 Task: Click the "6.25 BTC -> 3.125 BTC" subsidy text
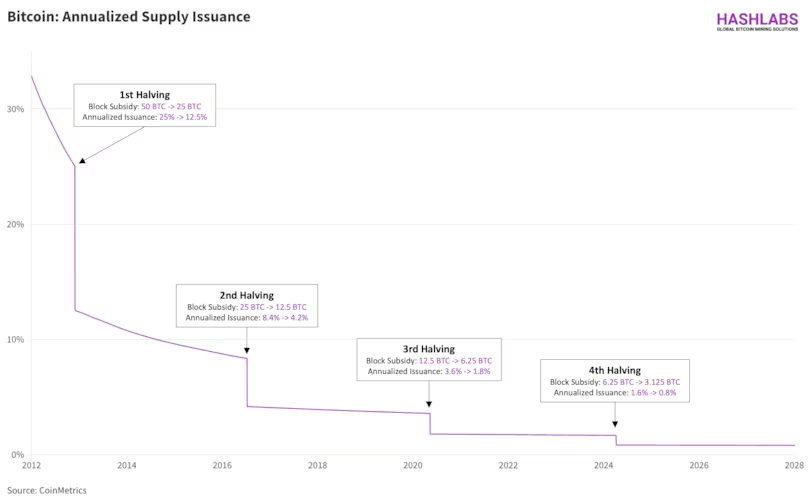(x=642, y=382)
